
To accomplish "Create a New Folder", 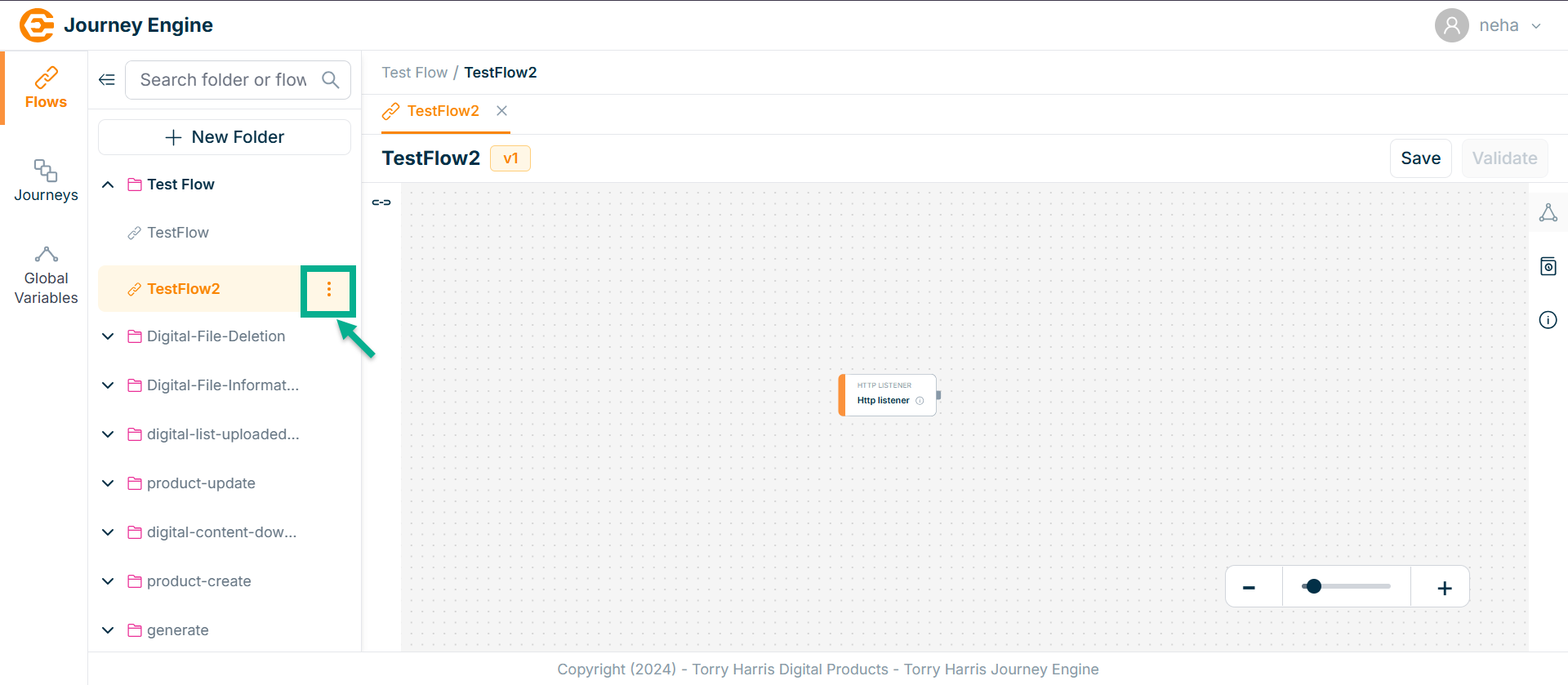I will coord(225,137).
